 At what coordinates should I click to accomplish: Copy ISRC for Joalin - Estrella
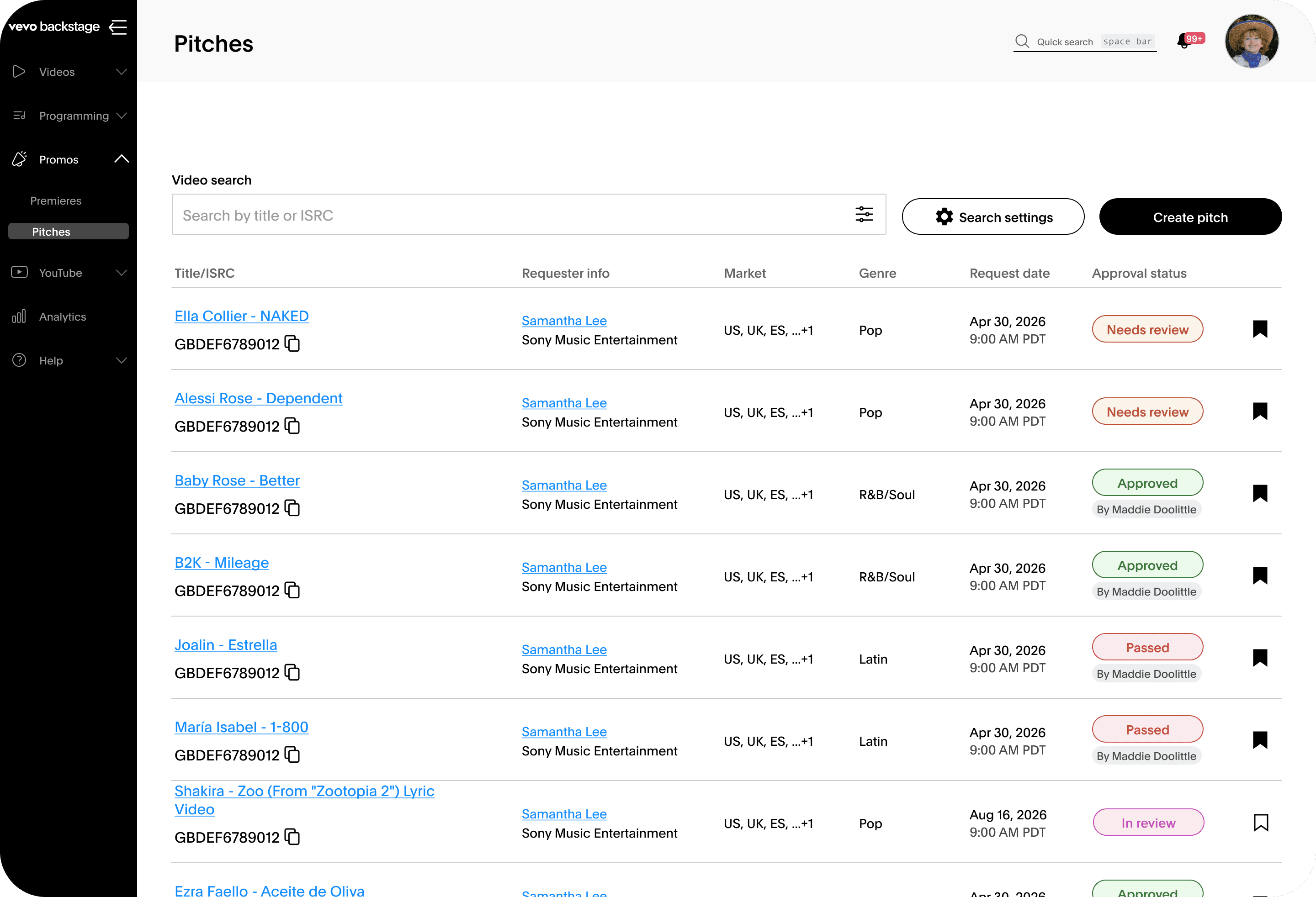coord(292,672)
